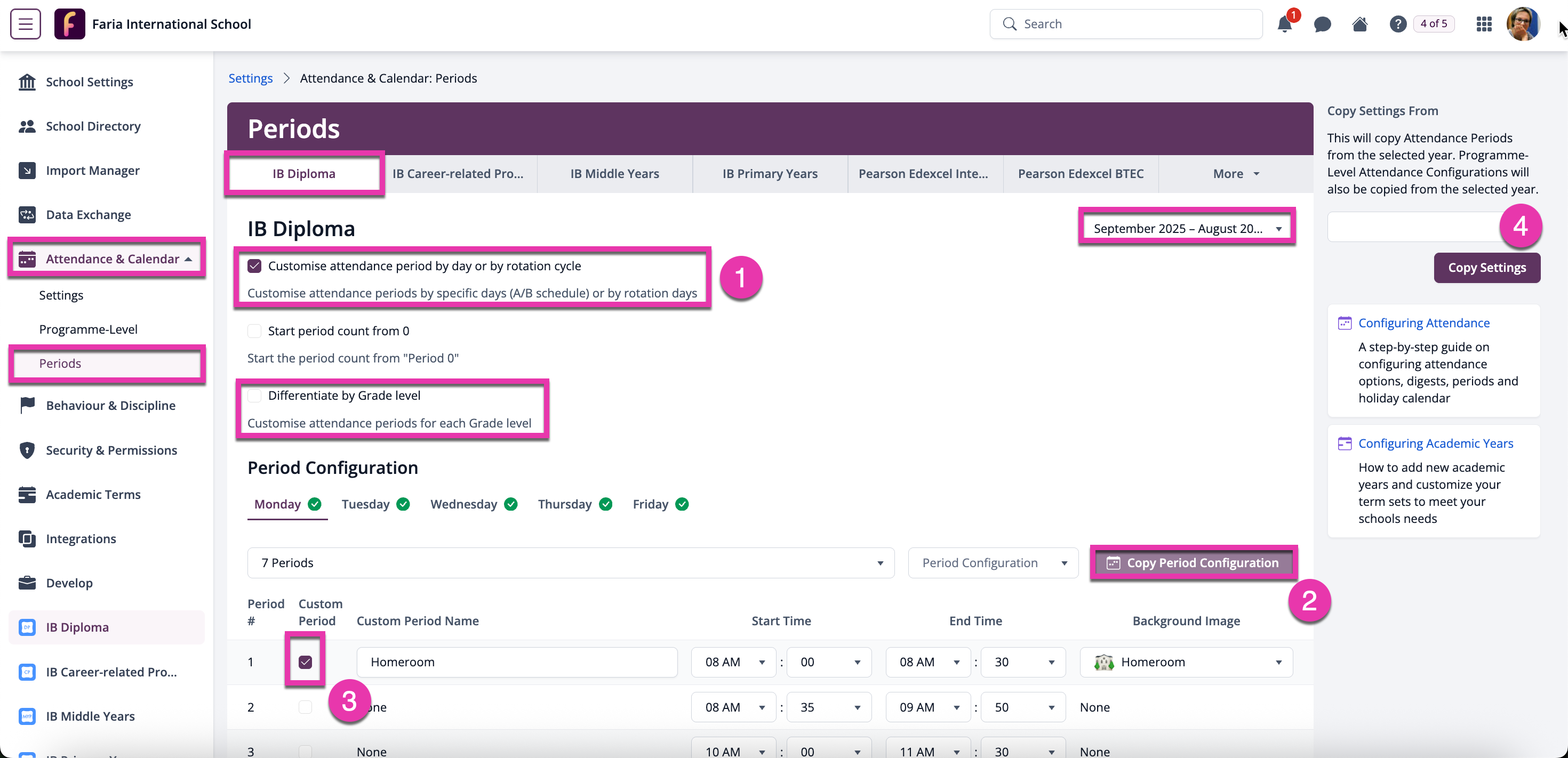The width and height of the screenshot is (1568, 758).
Task: Click the School Directory people icon
Action: [x=27, y=126]
